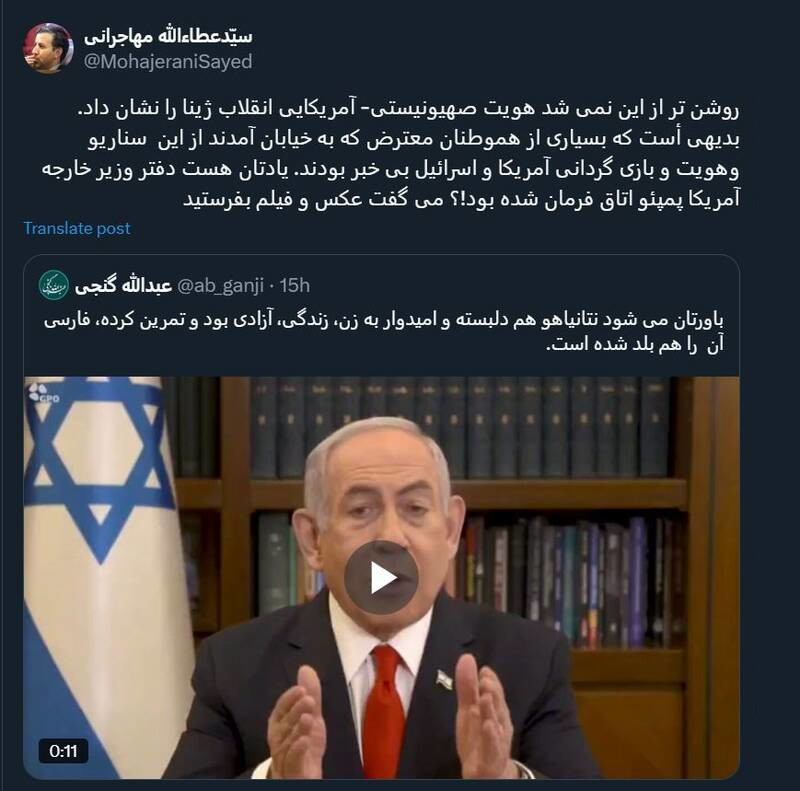Open the @ab_ganji handle link

click(x=220, y=285)
